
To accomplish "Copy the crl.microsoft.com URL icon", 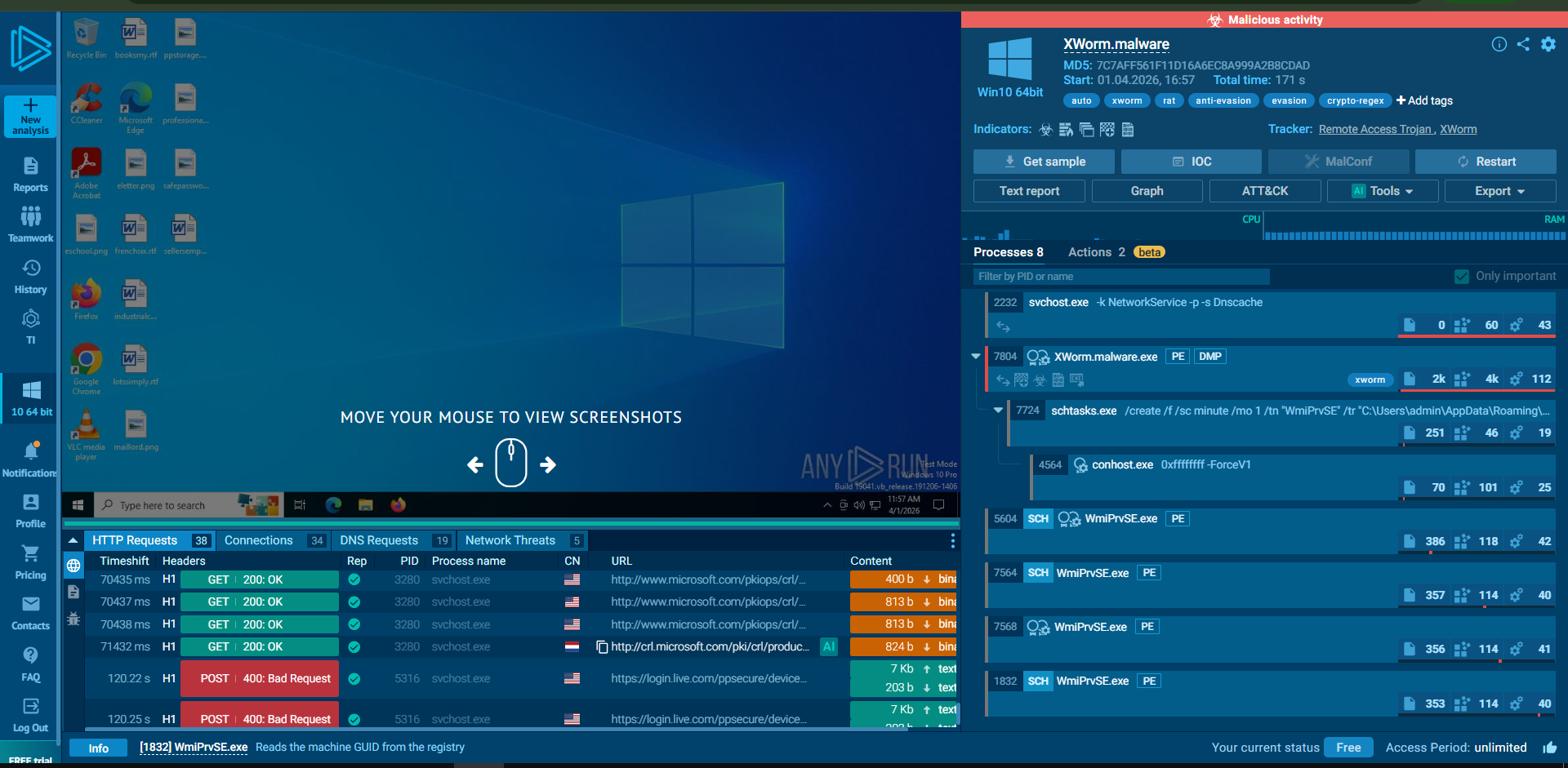I will (x=602, y=646).
